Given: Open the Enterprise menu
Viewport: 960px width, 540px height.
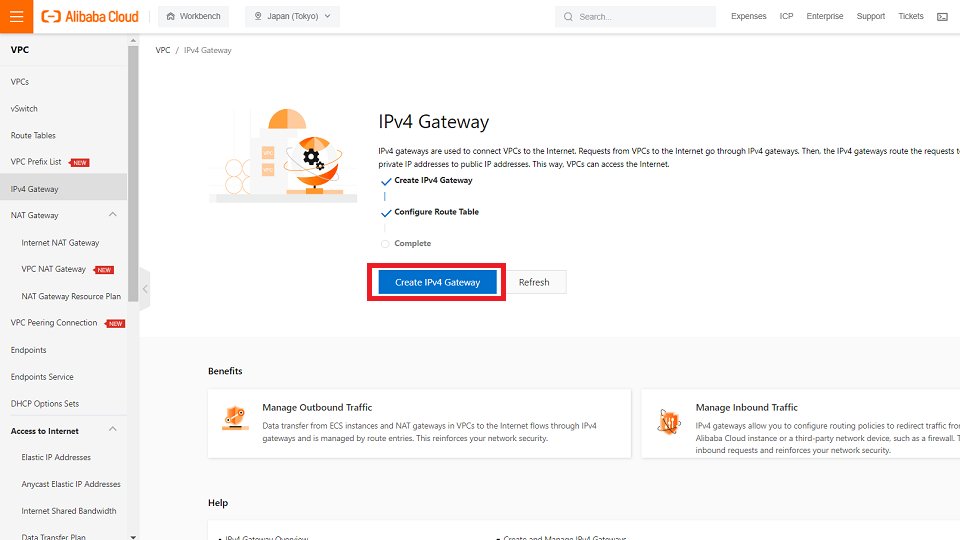Looking at the screenshot, I should pos(825,17).
